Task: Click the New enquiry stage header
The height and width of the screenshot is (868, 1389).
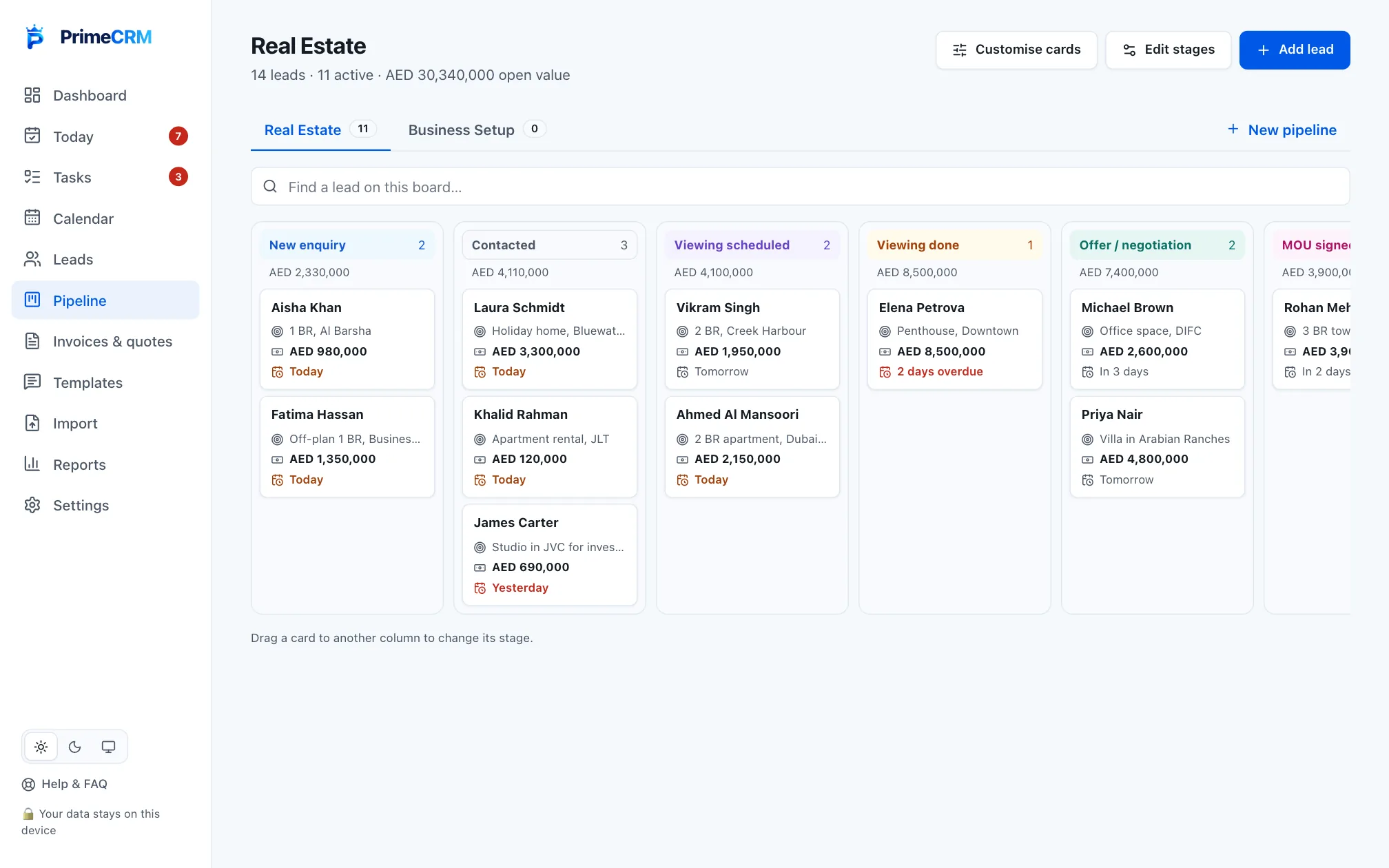Action: pyautogui.click(x=347, y=245)
